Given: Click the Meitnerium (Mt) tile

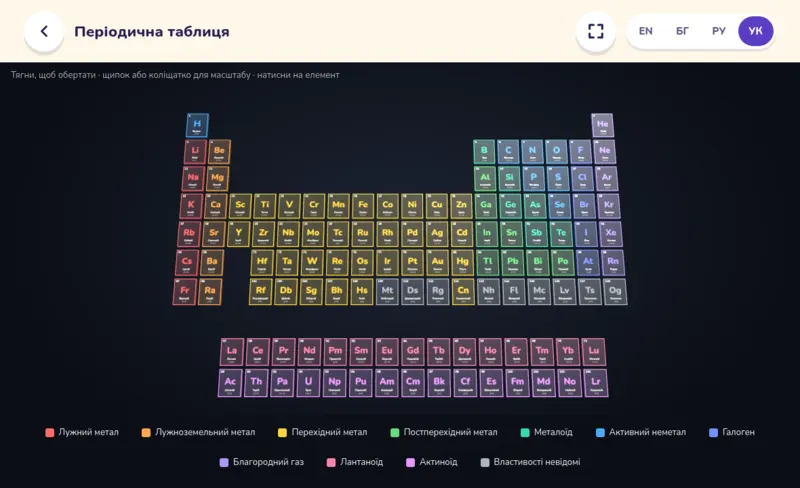Looking at the screenshot, I should click(x=388, y=292).
